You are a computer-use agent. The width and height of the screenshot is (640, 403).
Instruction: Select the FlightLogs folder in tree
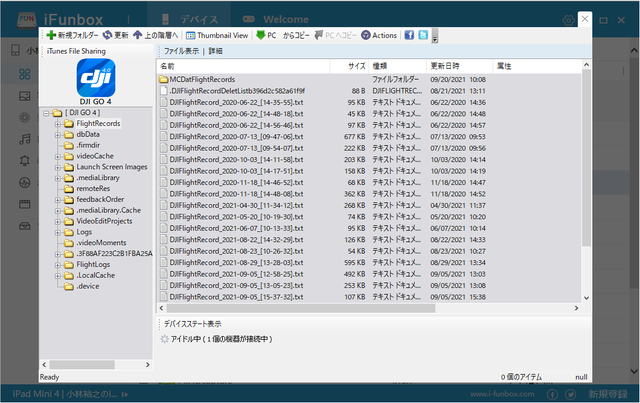point(93,265)
